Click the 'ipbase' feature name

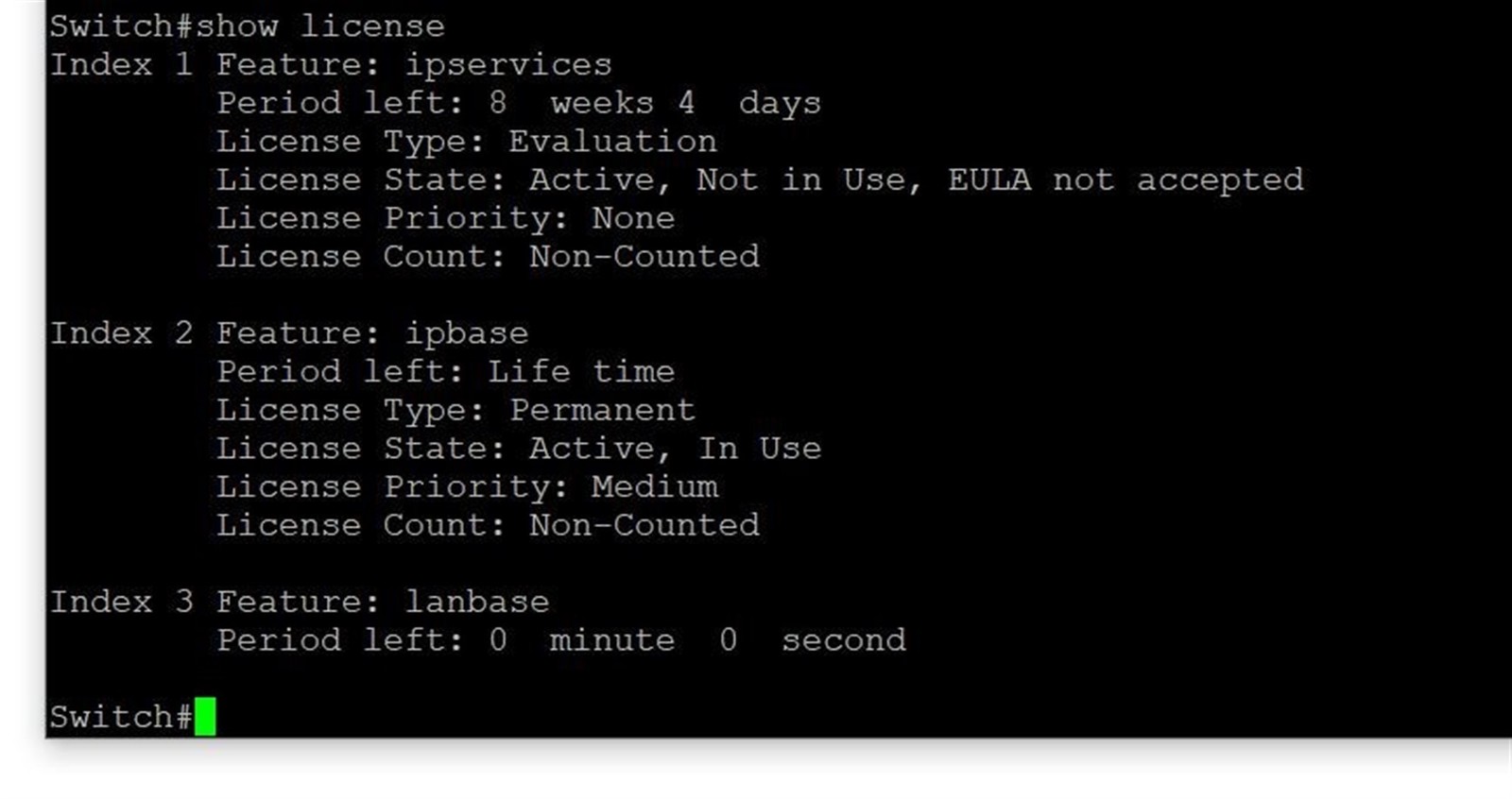(x=466, y=333)
